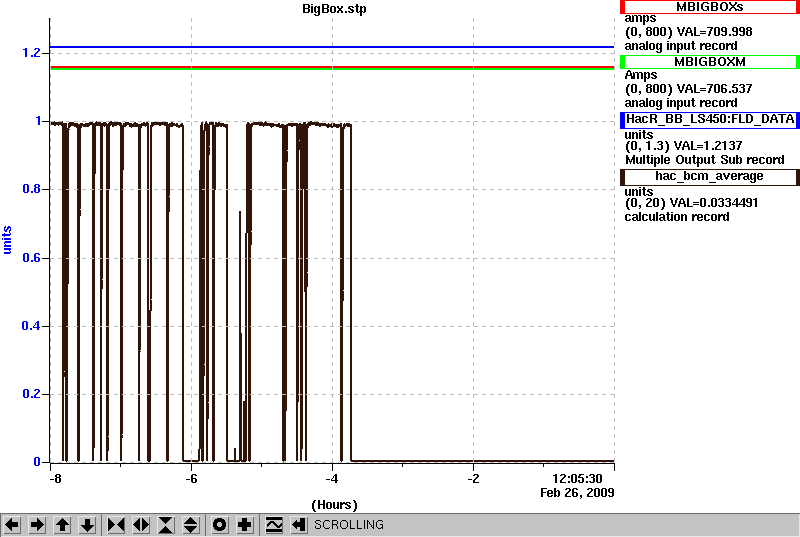Click the Multiple Output Sub record text
Image resolution: width=800 pixels, height=537 pixels.
click(705, 160)
